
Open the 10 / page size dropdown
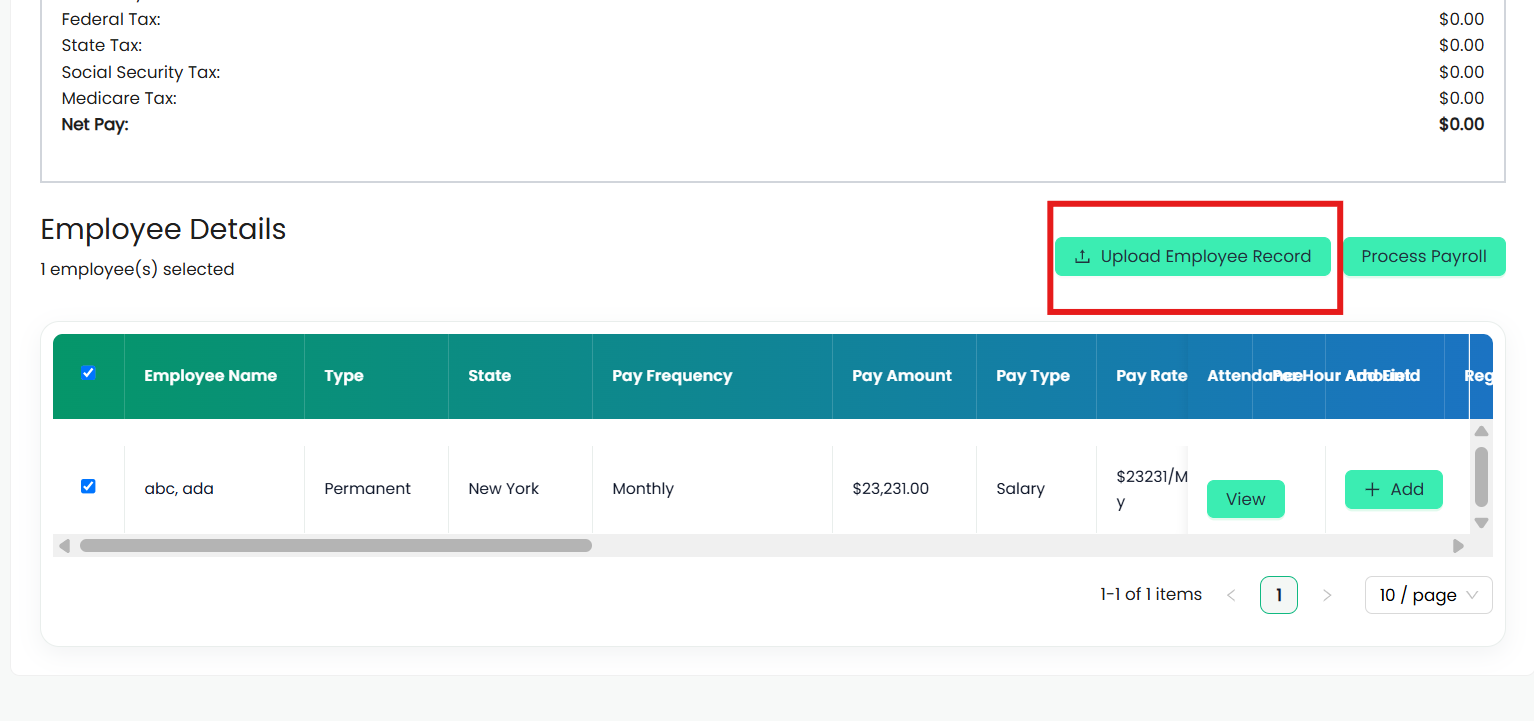tap(1428, 595)
